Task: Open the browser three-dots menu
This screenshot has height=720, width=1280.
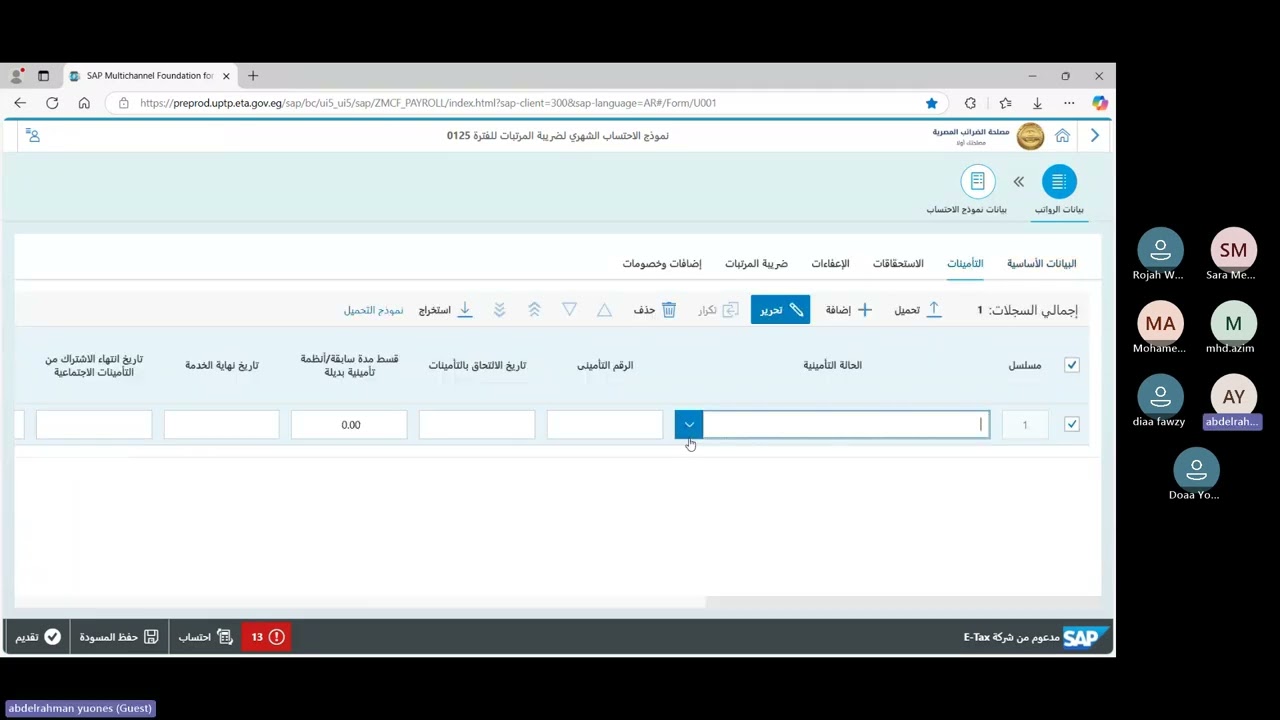Action: click(1069, 103)
